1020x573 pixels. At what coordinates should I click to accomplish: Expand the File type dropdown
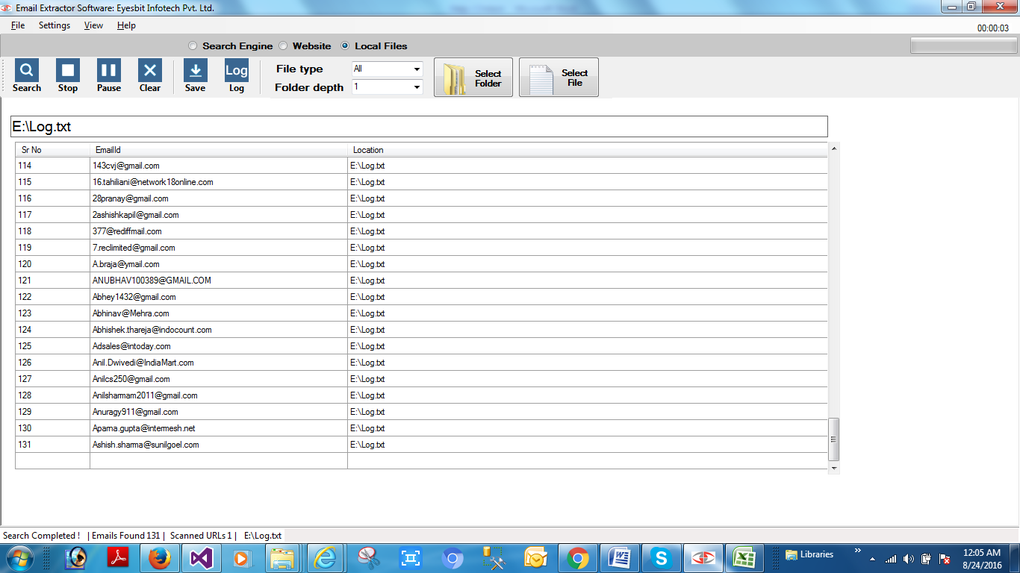(416, 69)
